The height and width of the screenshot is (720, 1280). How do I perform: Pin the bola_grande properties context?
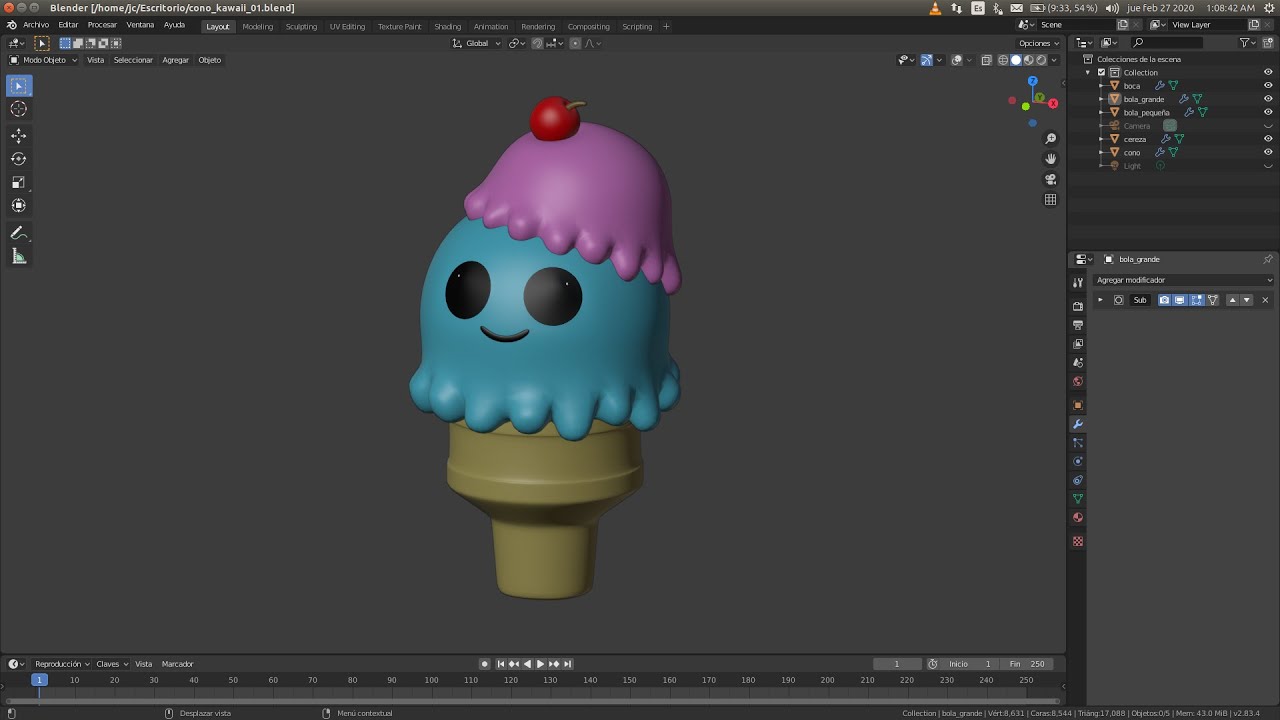(x=1268, y=259)
